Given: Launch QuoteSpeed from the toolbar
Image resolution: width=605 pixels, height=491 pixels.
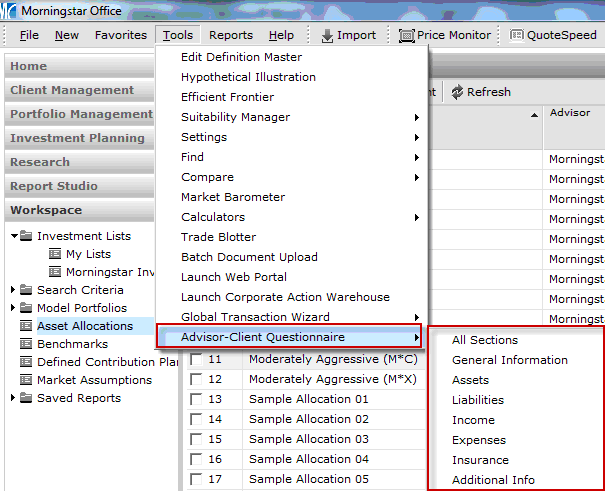Looking at the screenshot, I should [x=516, y=35].
